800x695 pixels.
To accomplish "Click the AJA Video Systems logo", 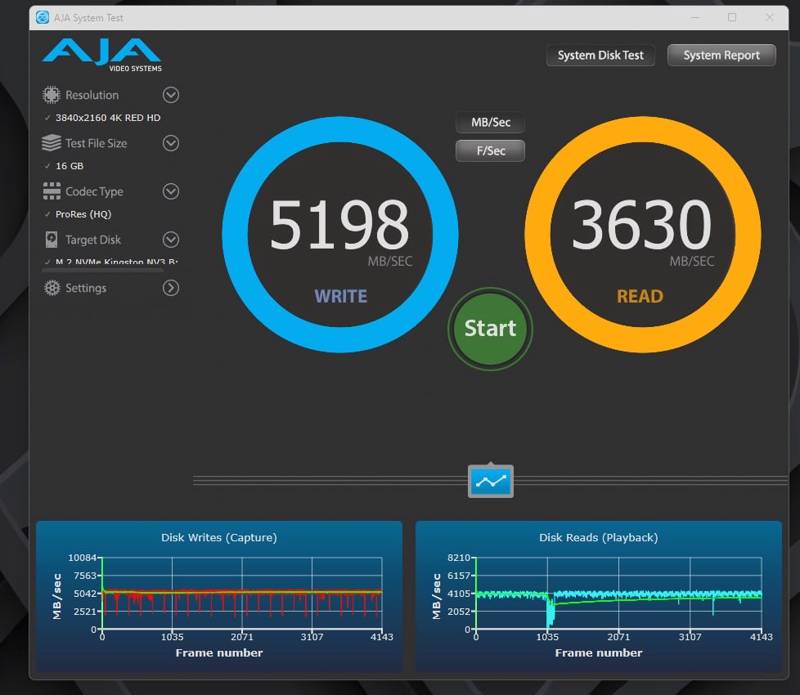I will pos(101,54).
